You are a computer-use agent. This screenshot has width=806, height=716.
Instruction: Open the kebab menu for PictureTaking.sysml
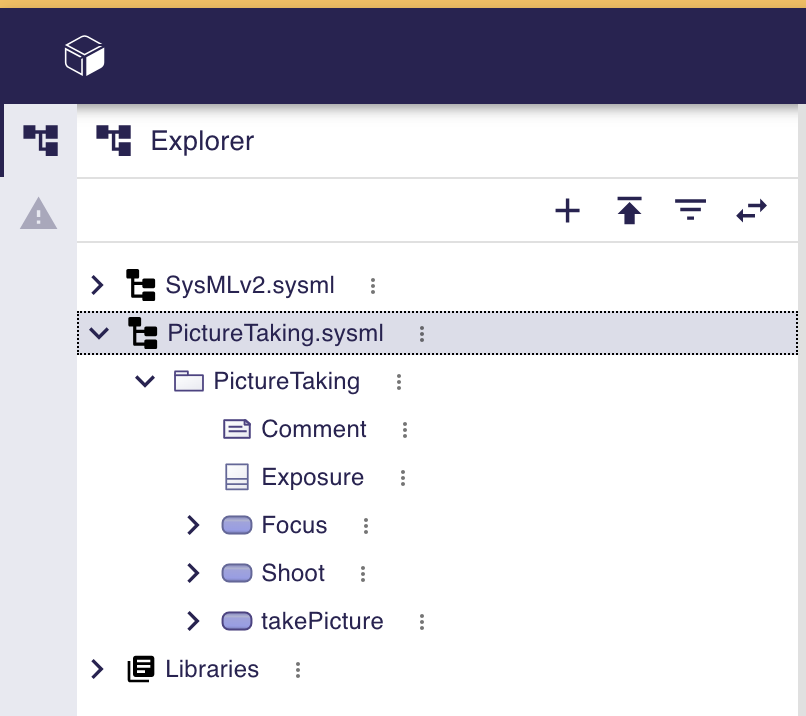[421, 333]
